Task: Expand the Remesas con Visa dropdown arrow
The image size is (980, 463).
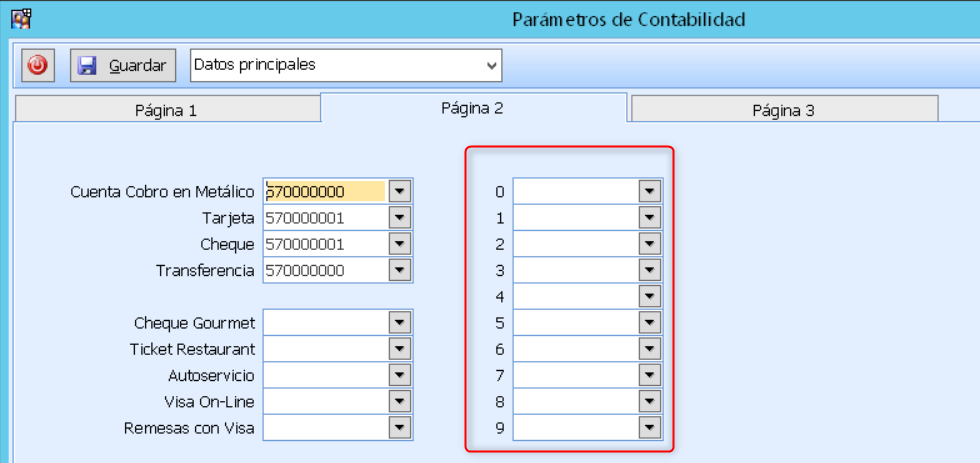Action: [x=400, y=428]
